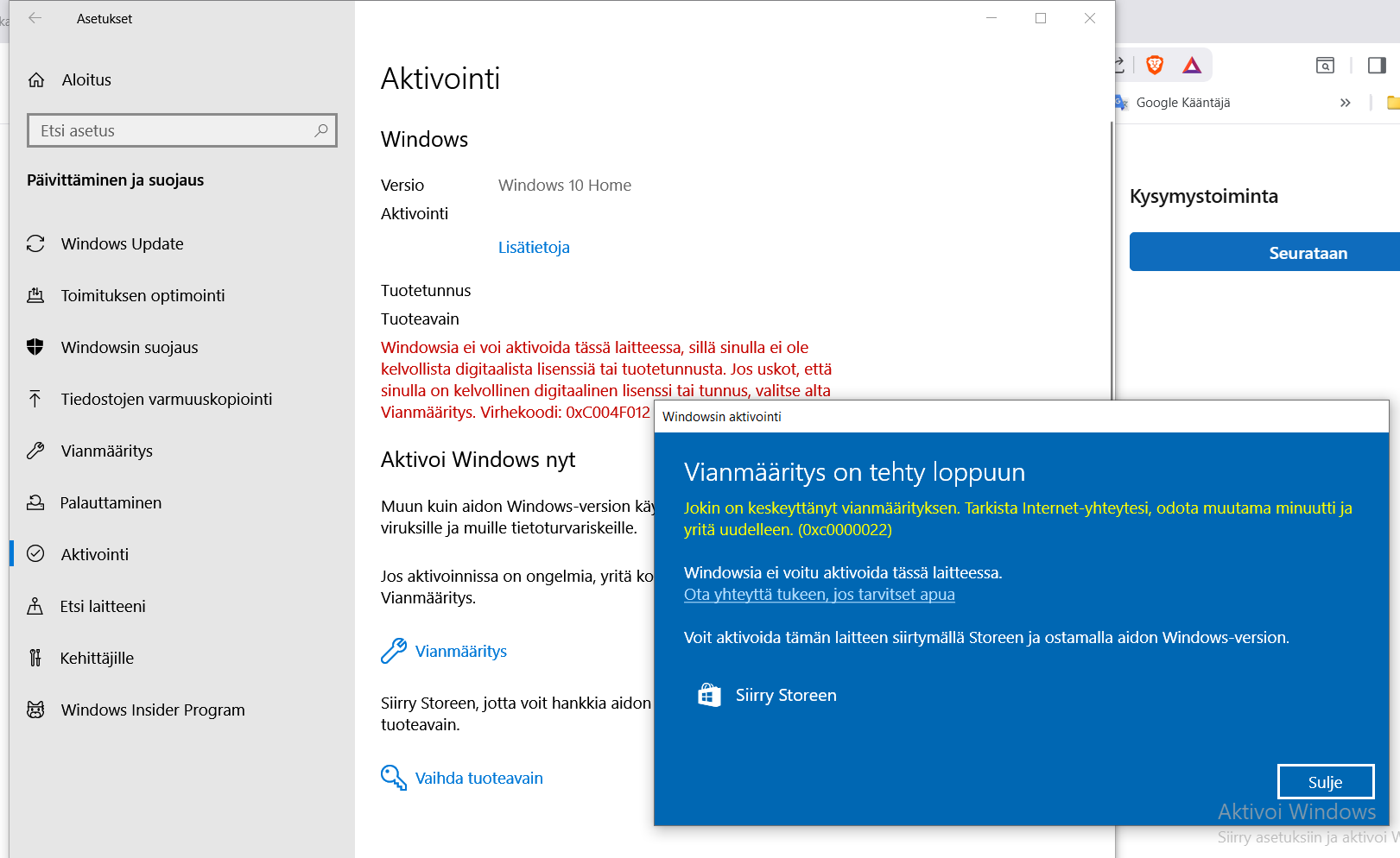Viewport: 1400px width, 858px height.
Task: Click the Vianmääritys on tehty loppuun heading
Action: point(854,472)
